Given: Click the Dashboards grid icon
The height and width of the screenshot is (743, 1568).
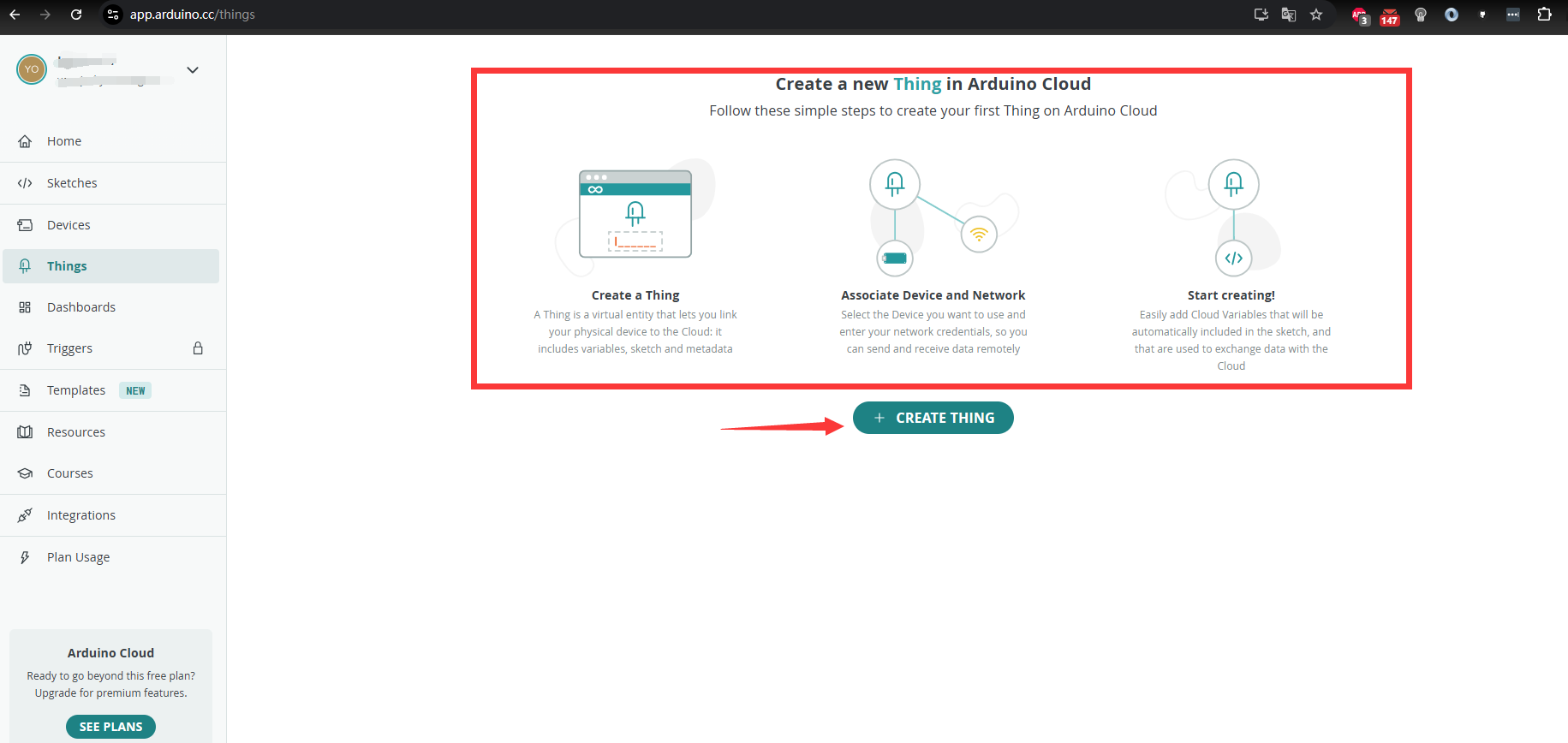Looking at the screenshot, I should pos(25,307).
